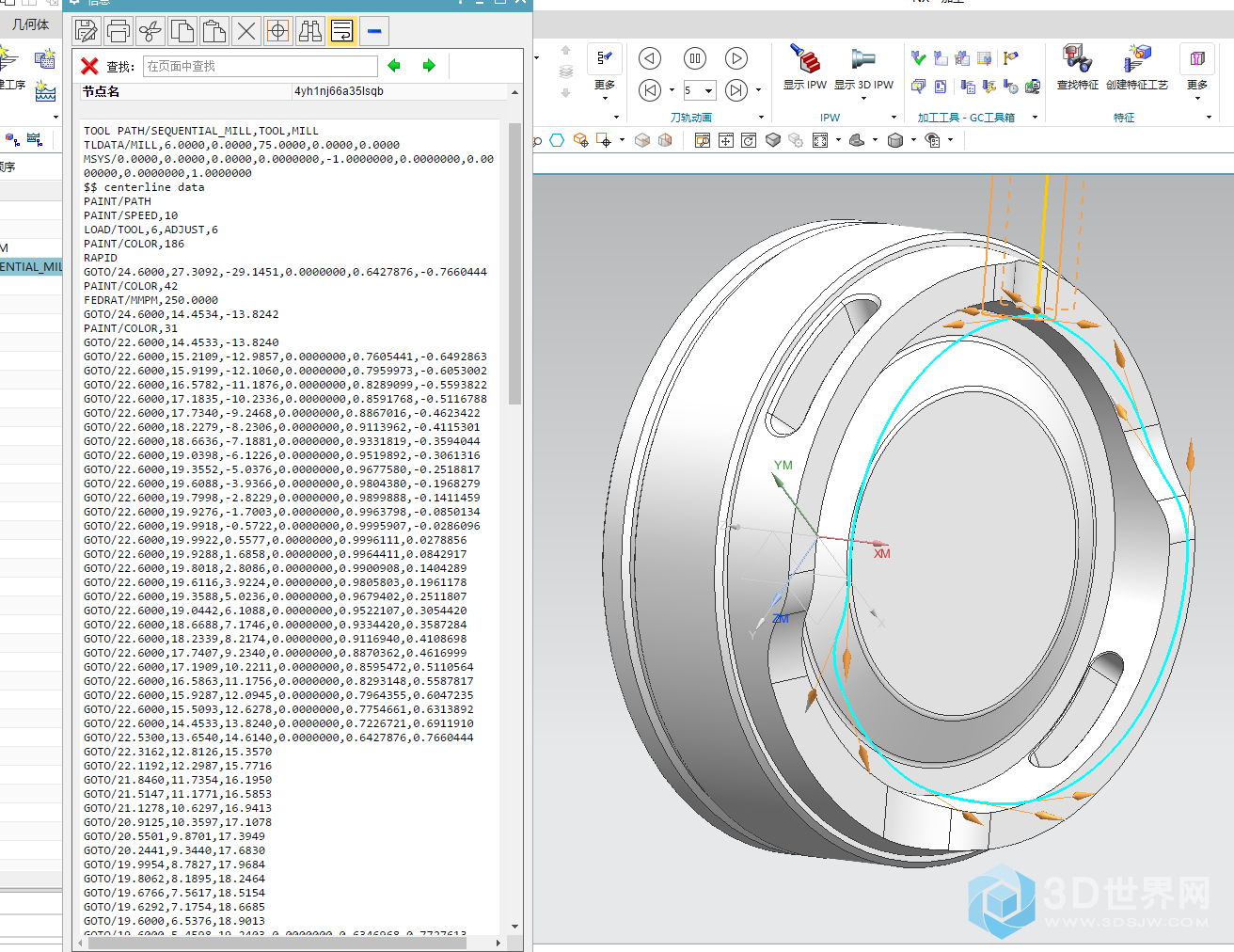Viewport: 1234px width, 952px height.
Task: Close the find bar with the red X
Action: coord(89,66)
